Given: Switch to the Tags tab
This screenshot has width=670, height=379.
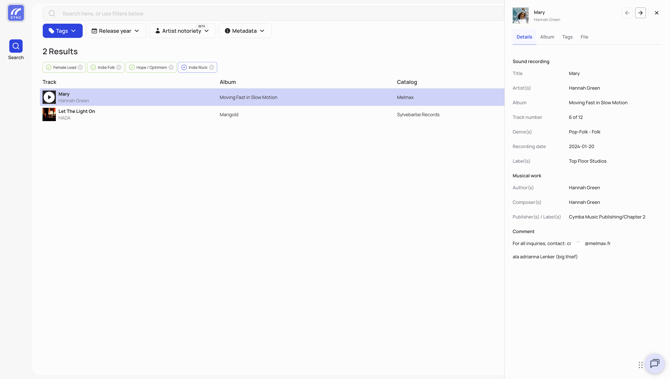Looking at the screenshot, I should tap(567, 37).
